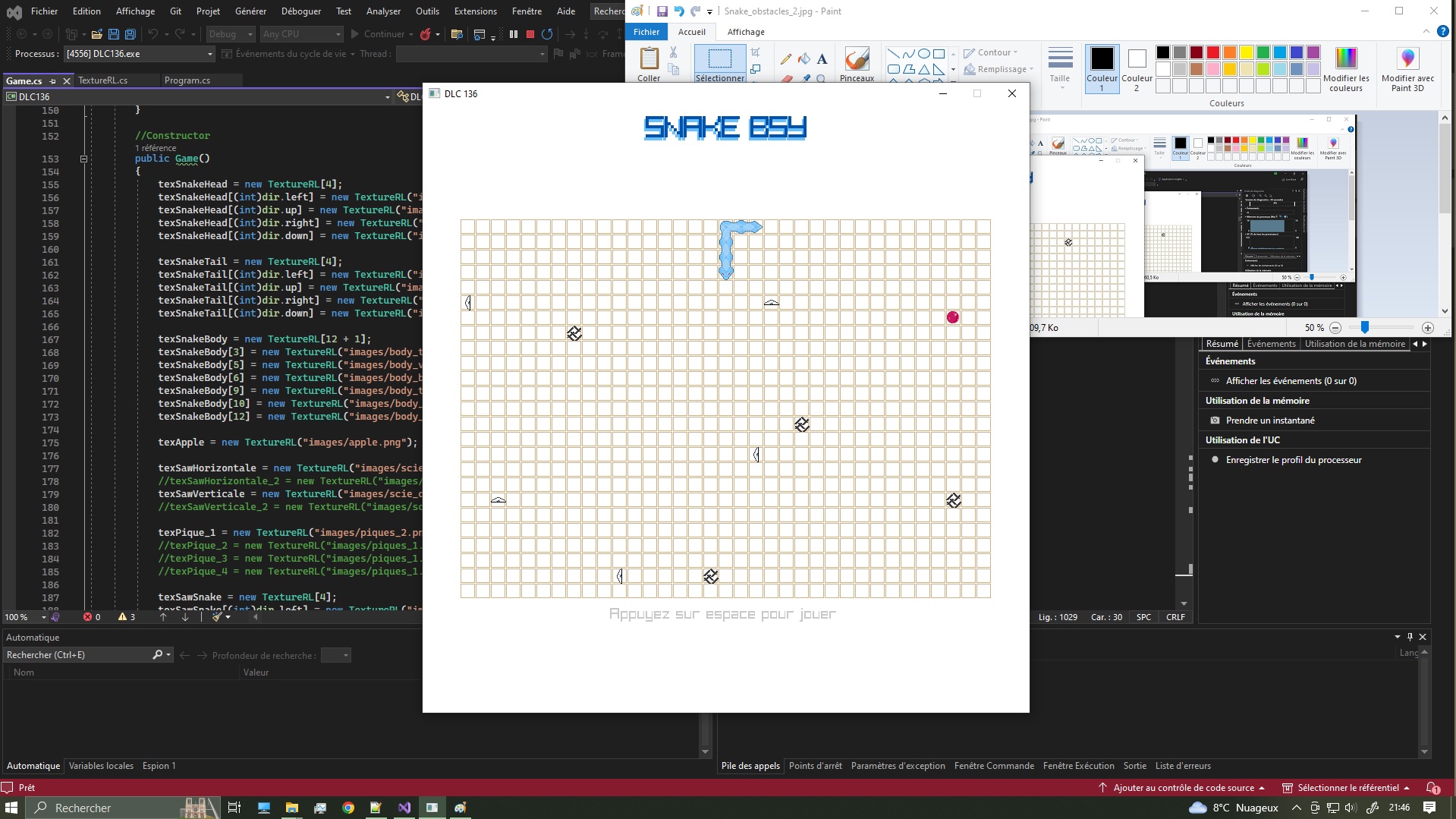Image resolution: width=1456 pixels, height=819 pixels.
Task: Select the Pencil tool in Paint
Action: coord(786,58)
